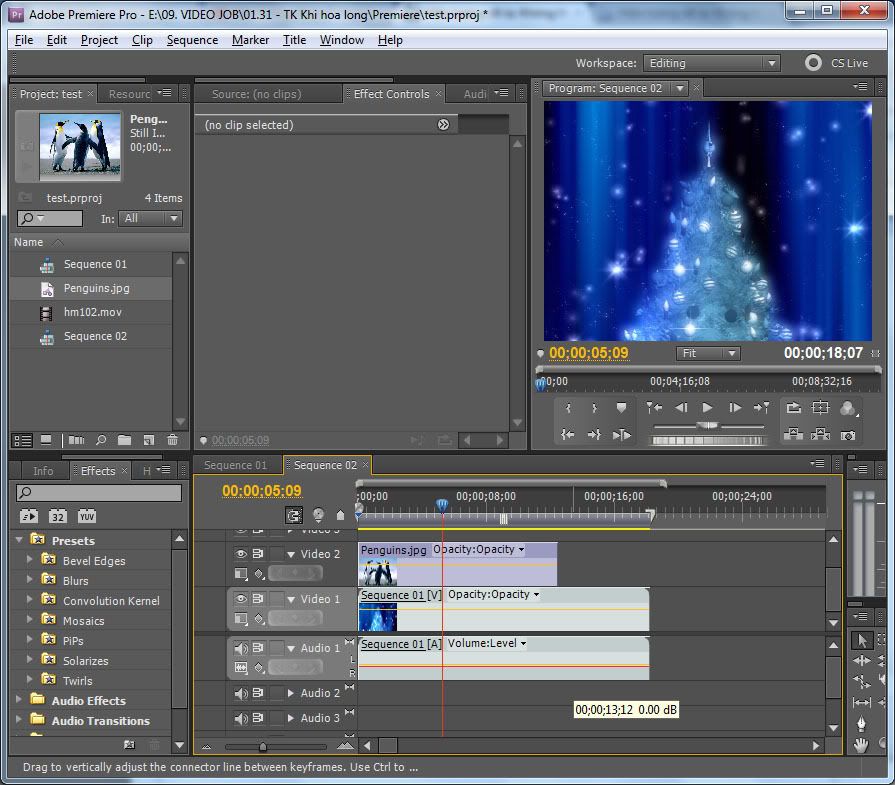
Task: Toggle Snap in the timeline
Action: click(294, 516)
